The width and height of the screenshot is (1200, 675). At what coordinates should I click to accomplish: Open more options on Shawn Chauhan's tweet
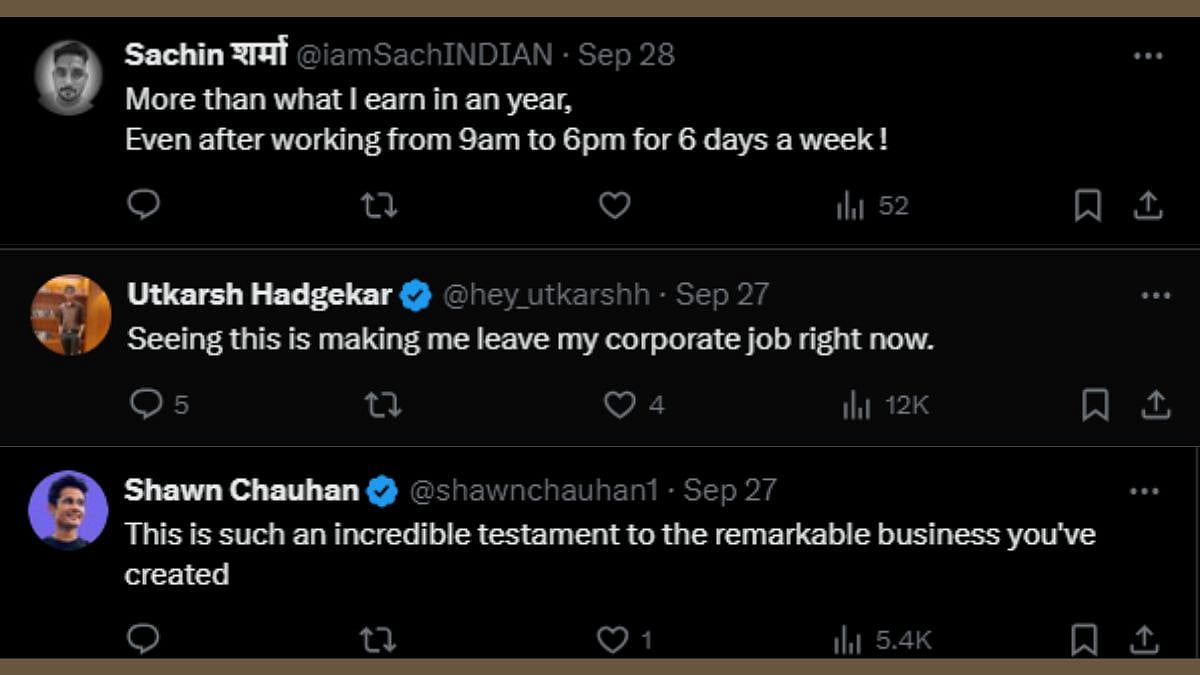click(x=1144, y=491)
